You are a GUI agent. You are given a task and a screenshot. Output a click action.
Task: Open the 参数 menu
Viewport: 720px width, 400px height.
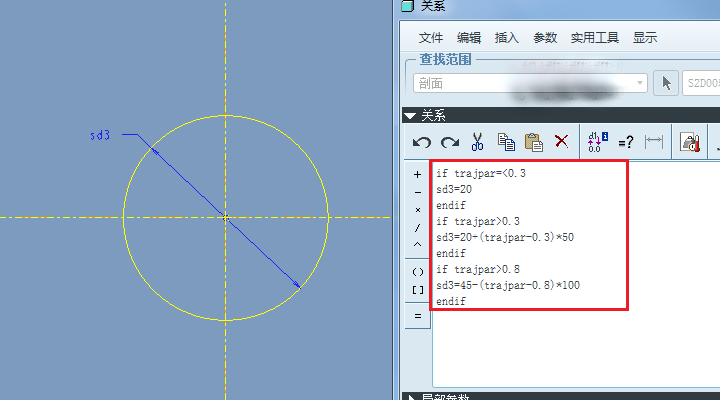coord(545,38)
